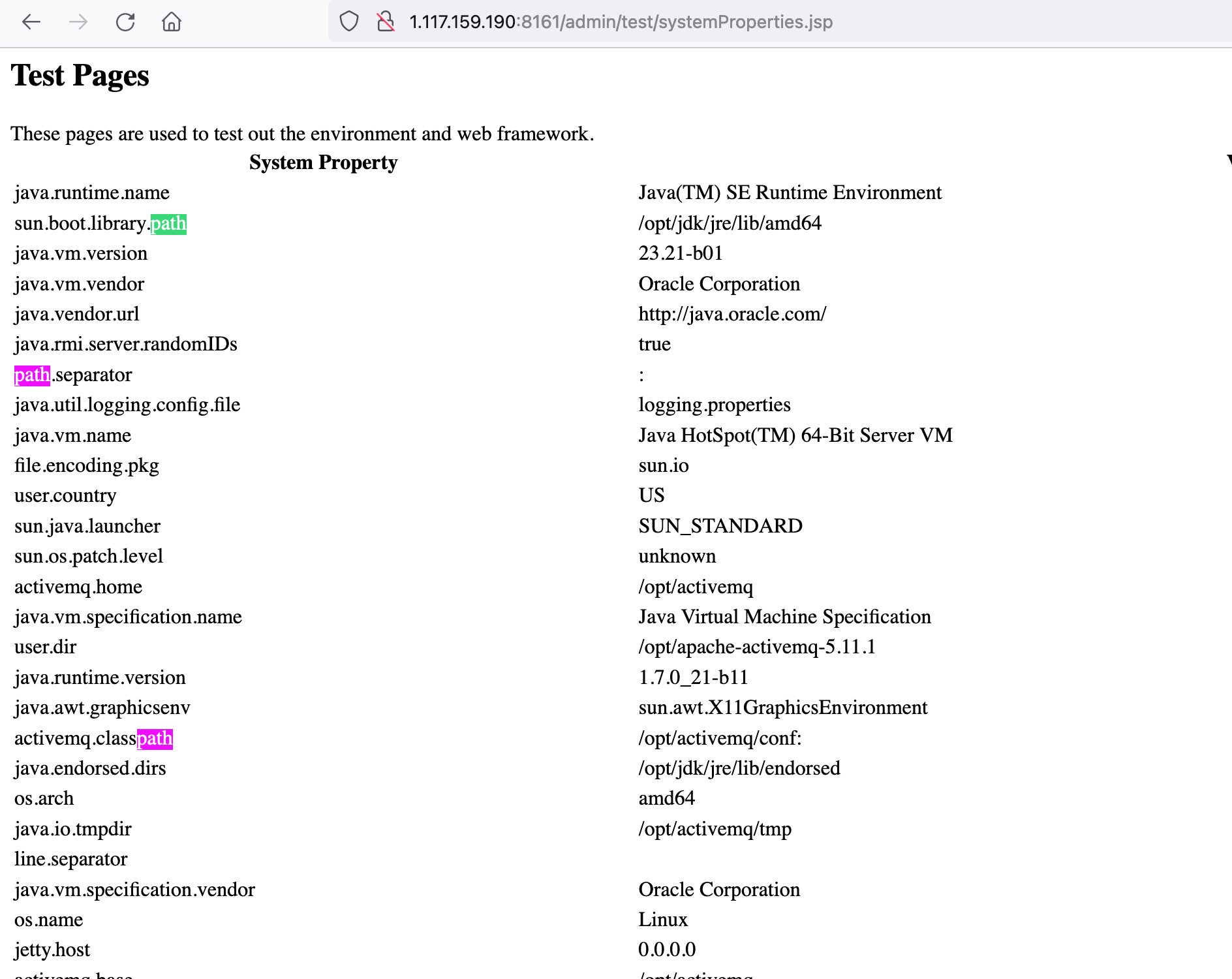Select the sun.os.patch.level property
The image size is (1232, 979).
[x=89, y=556]
